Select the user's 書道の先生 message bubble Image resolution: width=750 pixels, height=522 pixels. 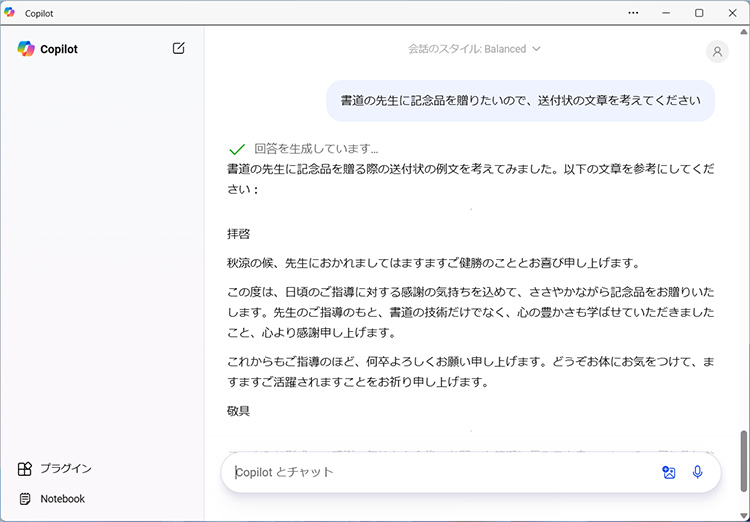pos(520,101)
